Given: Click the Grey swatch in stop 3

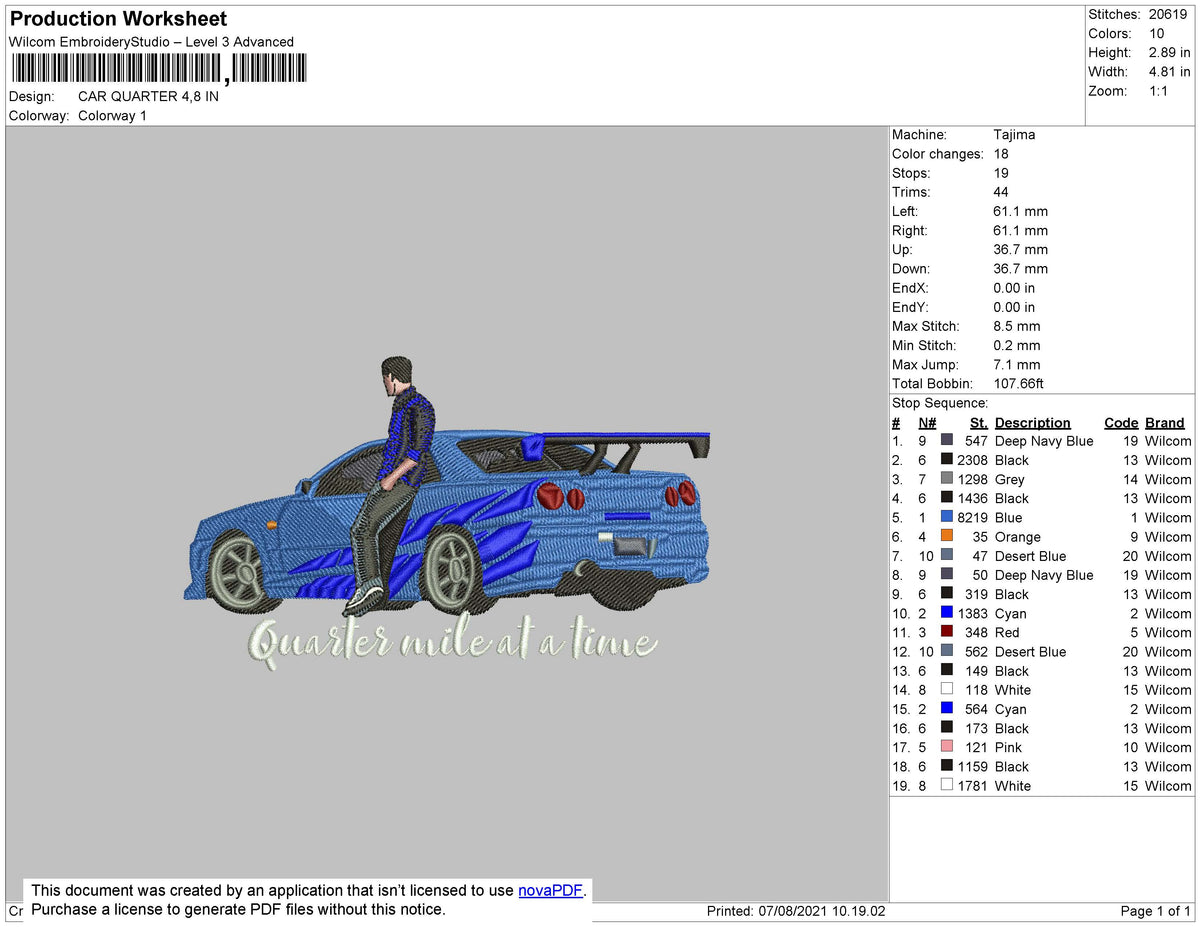Looking at the screenshot, I should [947, 479].
